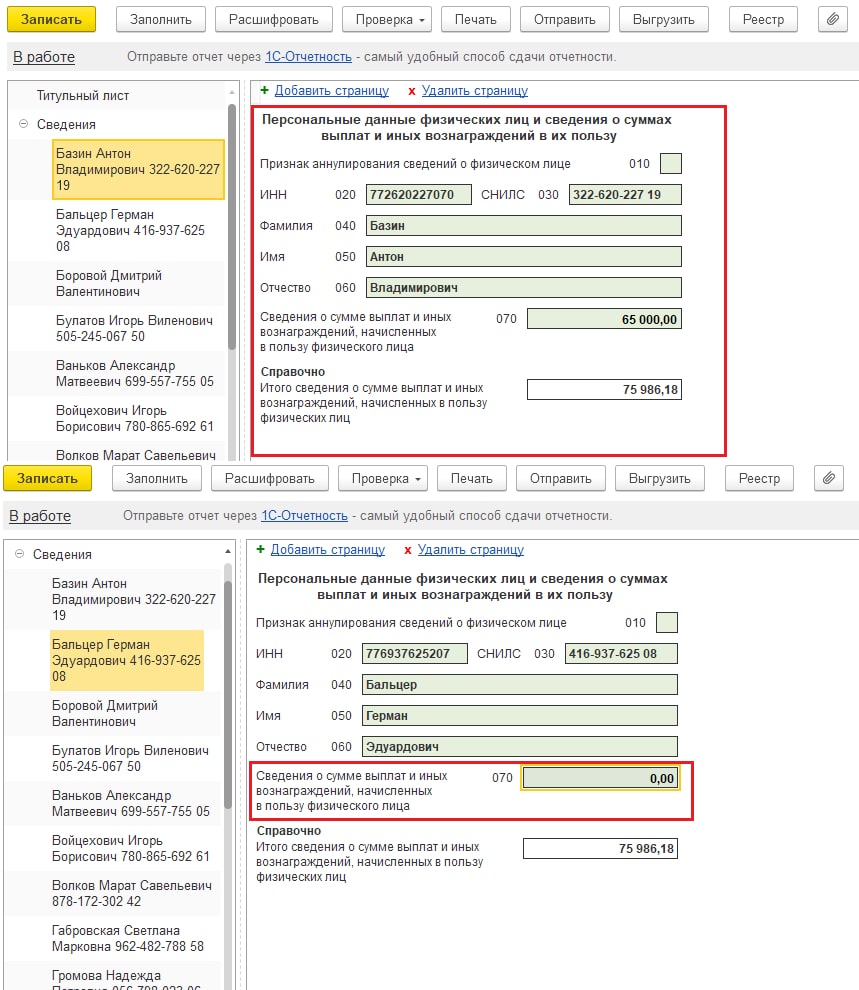The width and height of the screenshot is (859, 990).
Task: Click the paperclip attachment icon in the upper toolbar
Action: click(x=831, y=19)
